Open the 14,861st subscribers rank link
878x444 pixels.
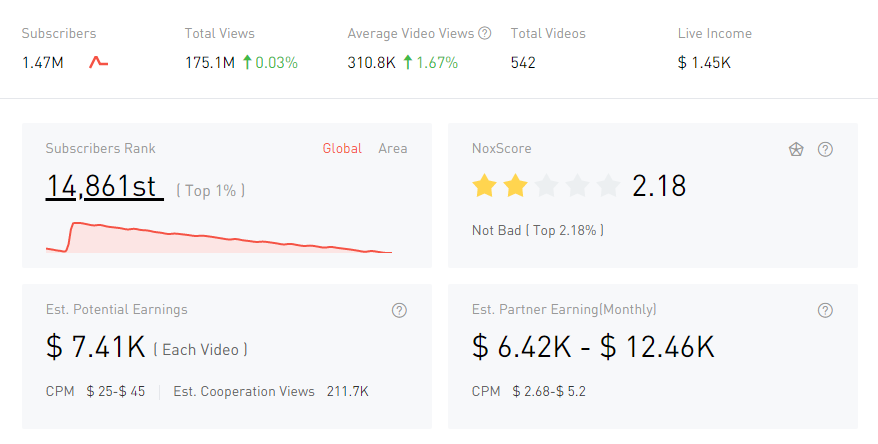pyautogui.click(x=104, y=186)
